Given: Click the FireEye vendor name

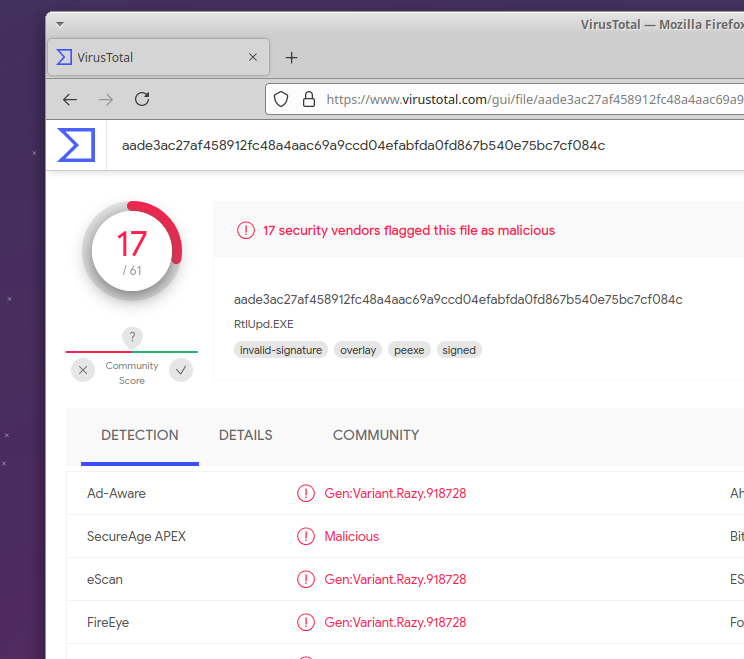Looking at the screenshot, I should (x=108, y=622).
